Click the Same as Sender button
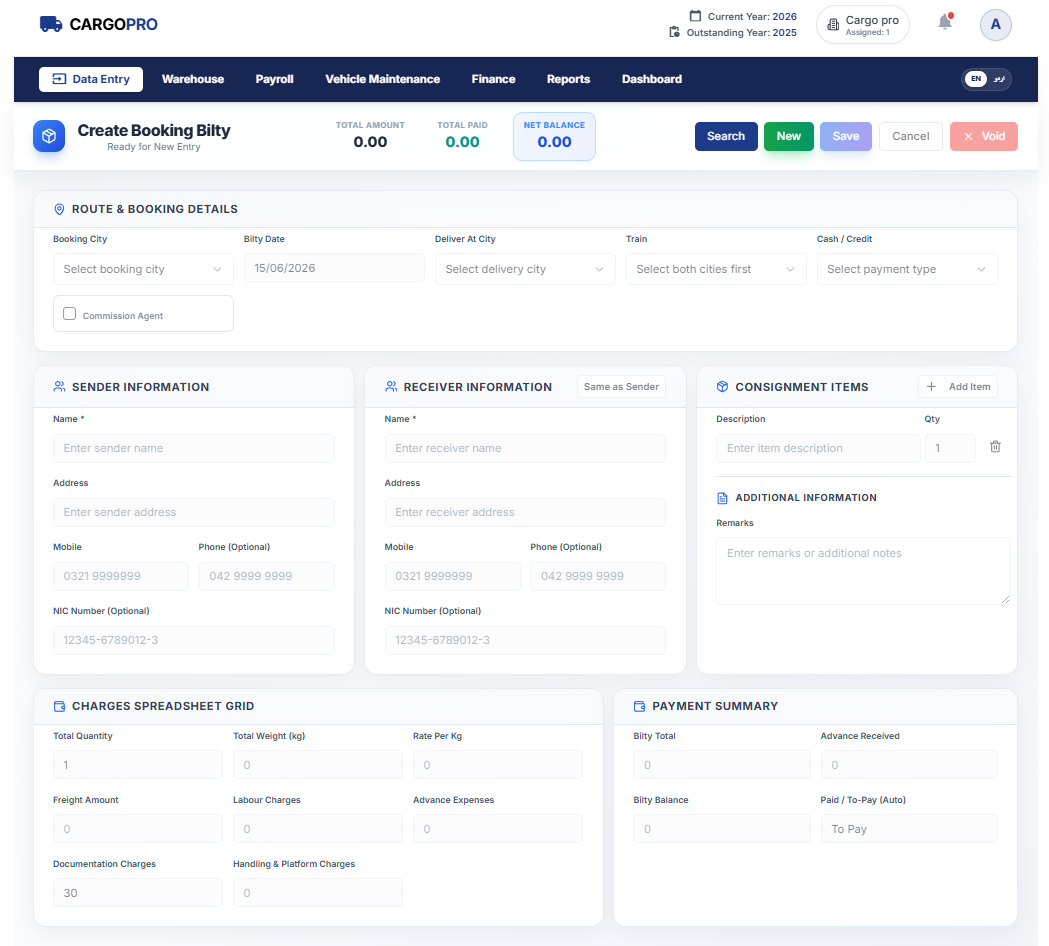 tap(621, 387)
